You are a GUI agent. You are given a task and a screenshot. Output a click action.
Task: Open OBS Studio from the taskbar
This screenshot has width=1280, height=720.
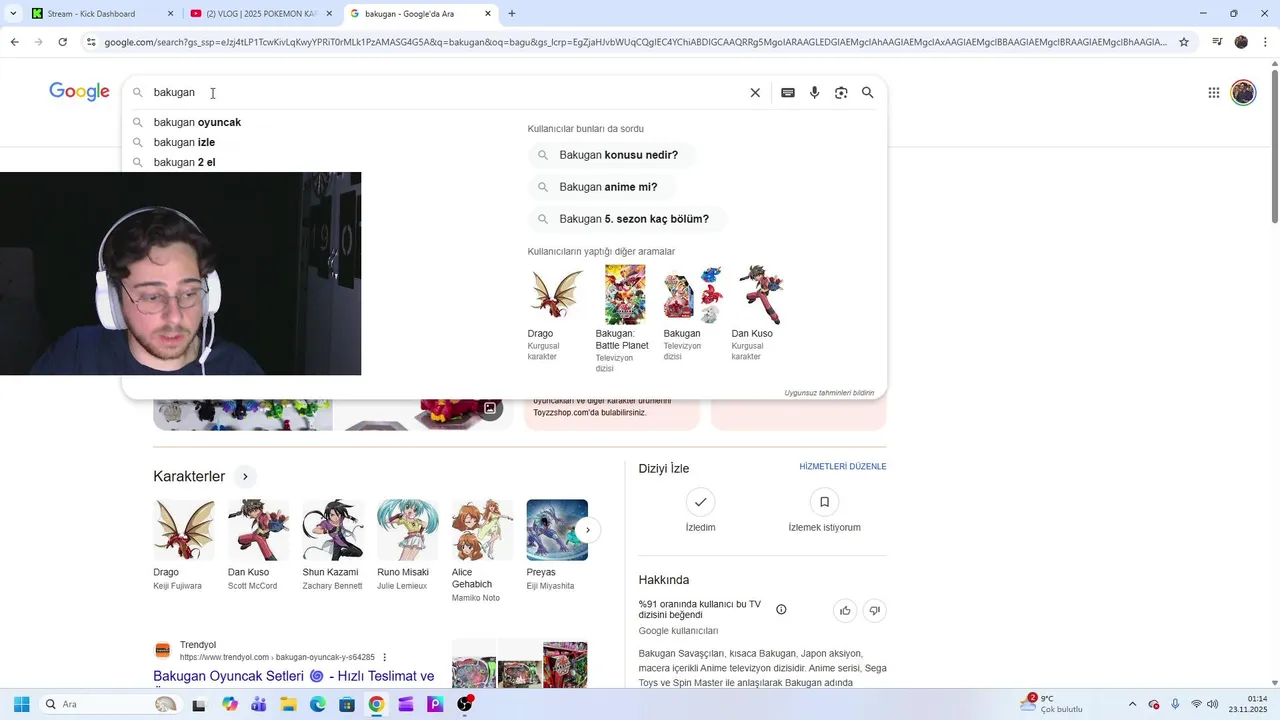465,704
